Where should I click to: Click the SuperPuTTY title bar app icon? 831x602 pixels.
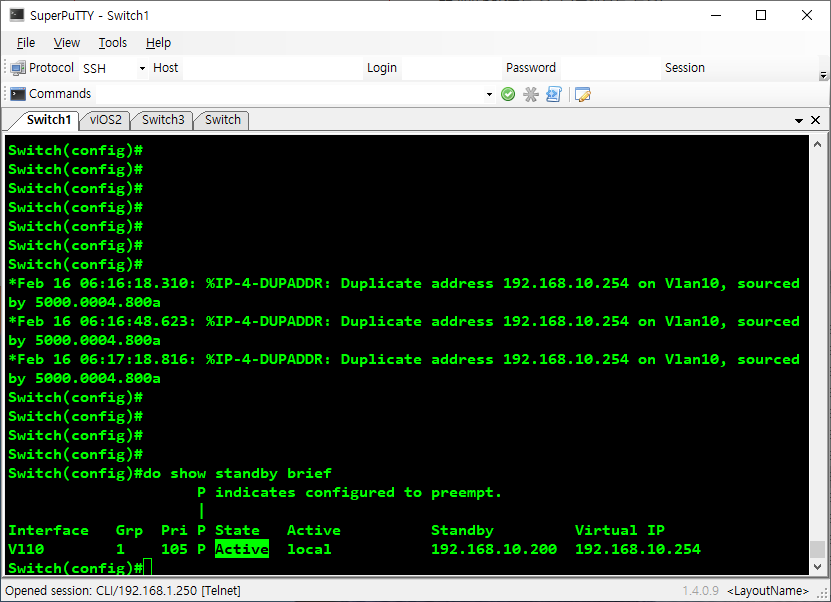(x=16, y=15)
